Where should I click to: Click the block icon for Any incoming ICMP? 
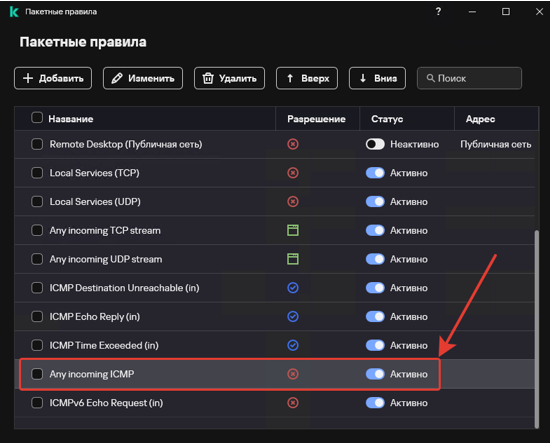click(293, 374)
